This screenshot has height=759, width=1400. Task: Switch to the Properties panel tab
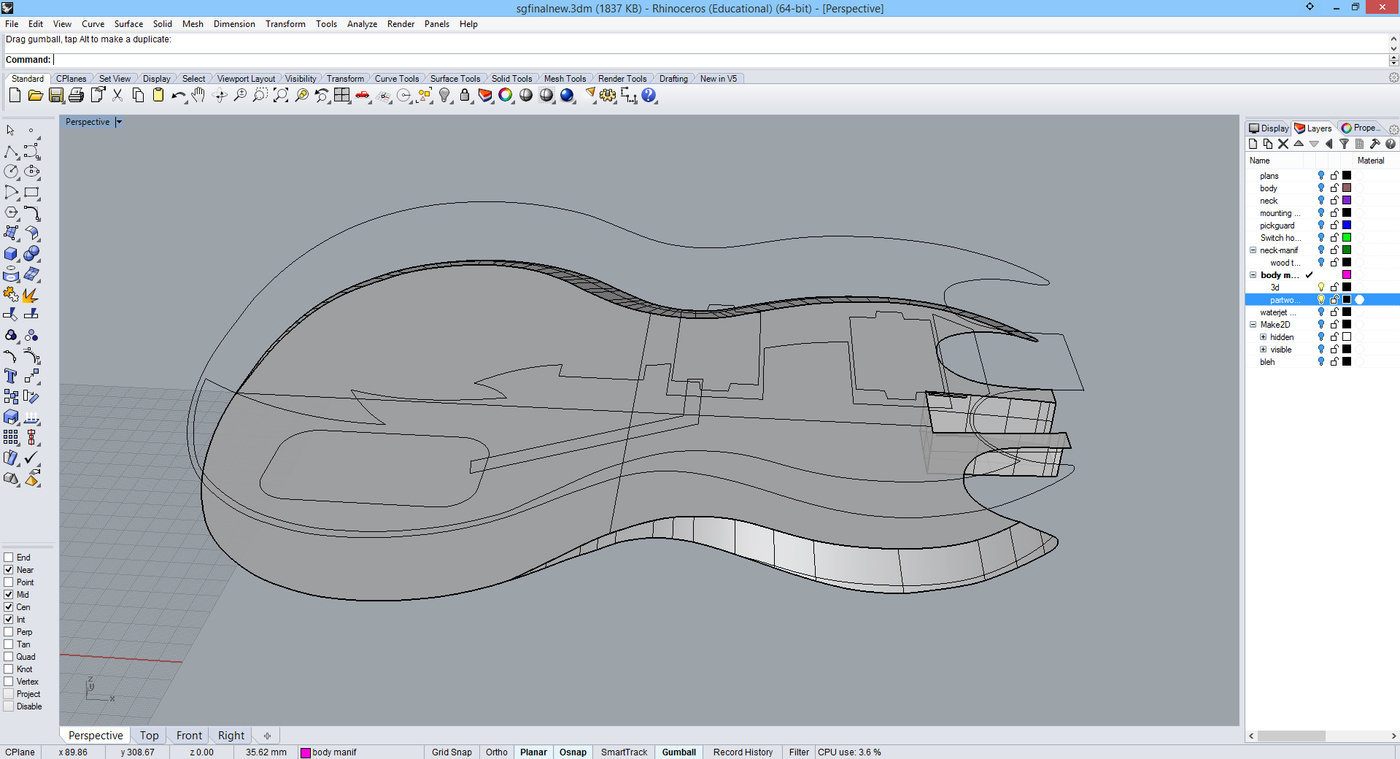pos(1361,128)
